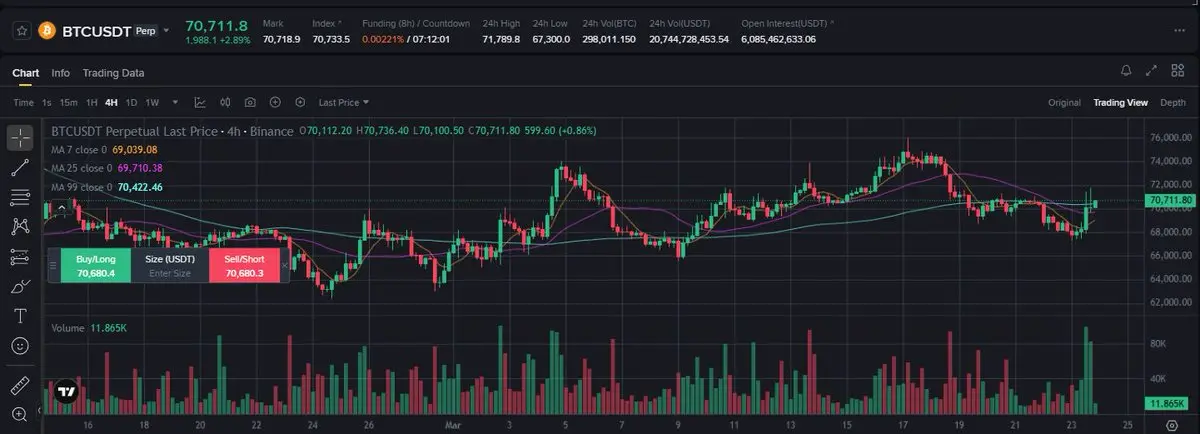Select the text annotation tool
Screen dimensions: 1200x434
pyautogui.click(x=20, y=316)
